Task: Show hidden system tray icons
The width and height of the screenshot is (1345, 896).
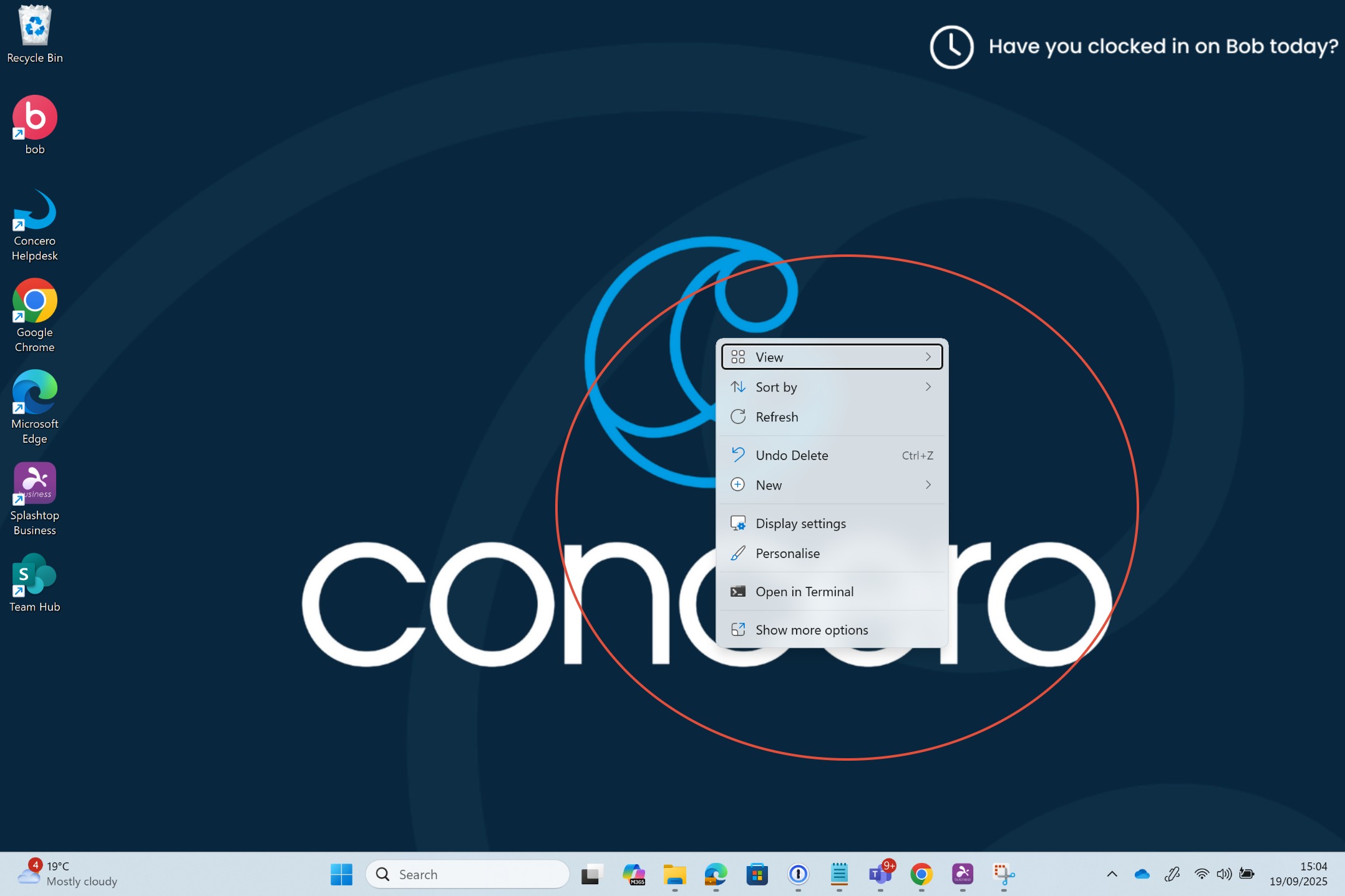Action: [1112, 874]
